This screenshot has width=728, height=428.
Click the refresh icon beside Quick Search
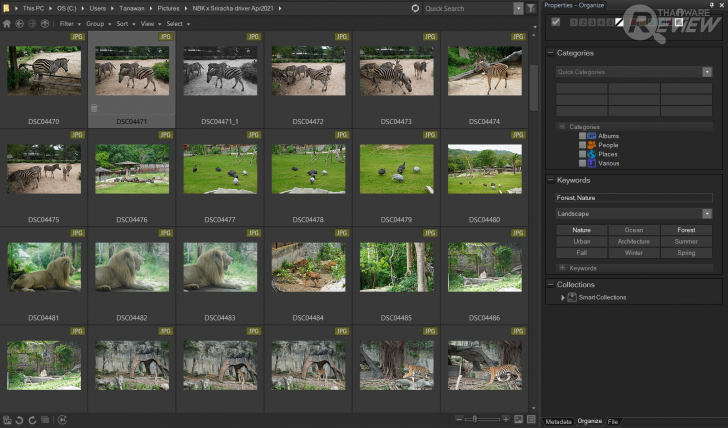click(x=415, y=8)
